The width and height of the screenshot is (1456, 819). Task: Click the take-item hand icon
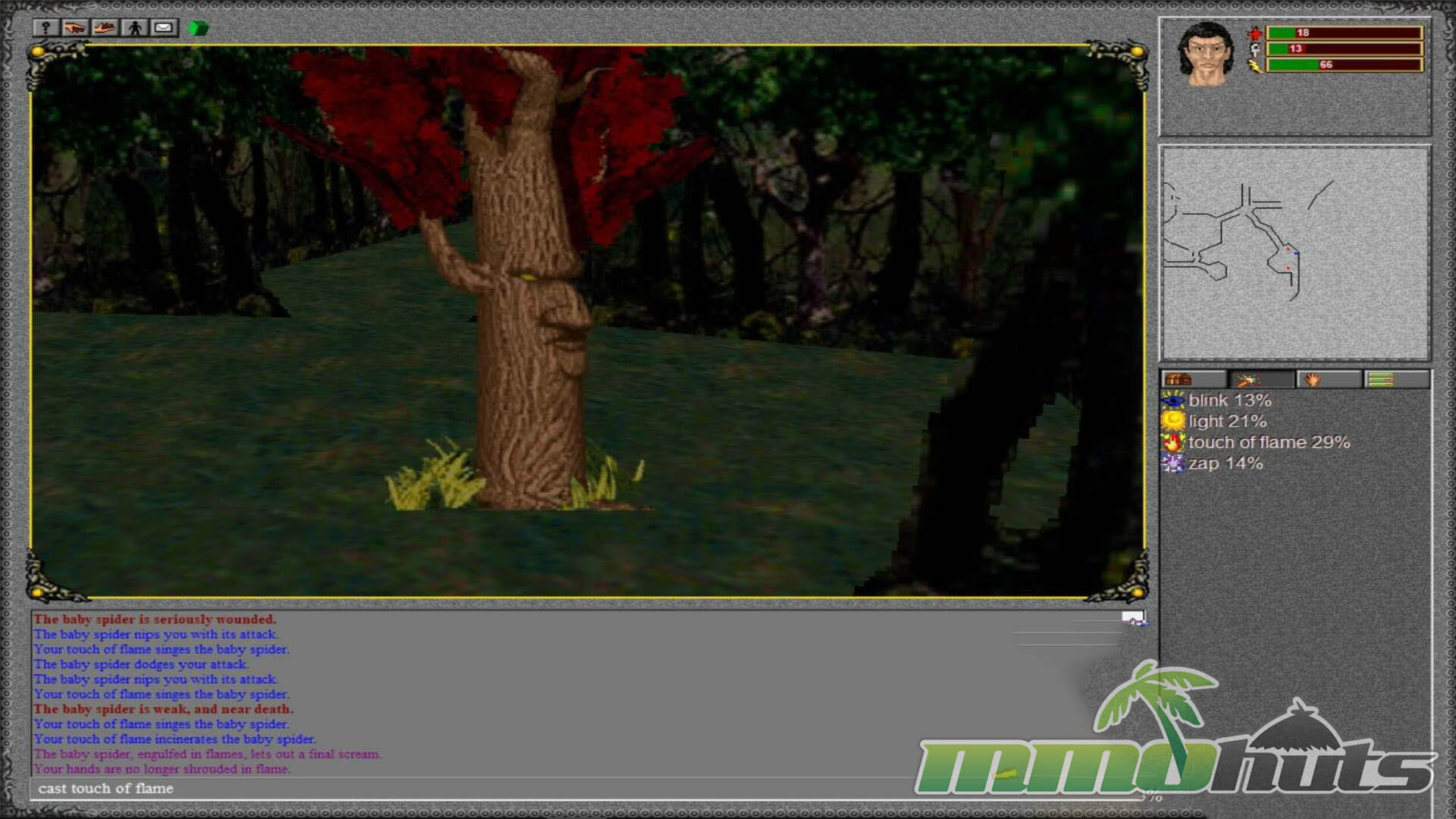[74, 28]
